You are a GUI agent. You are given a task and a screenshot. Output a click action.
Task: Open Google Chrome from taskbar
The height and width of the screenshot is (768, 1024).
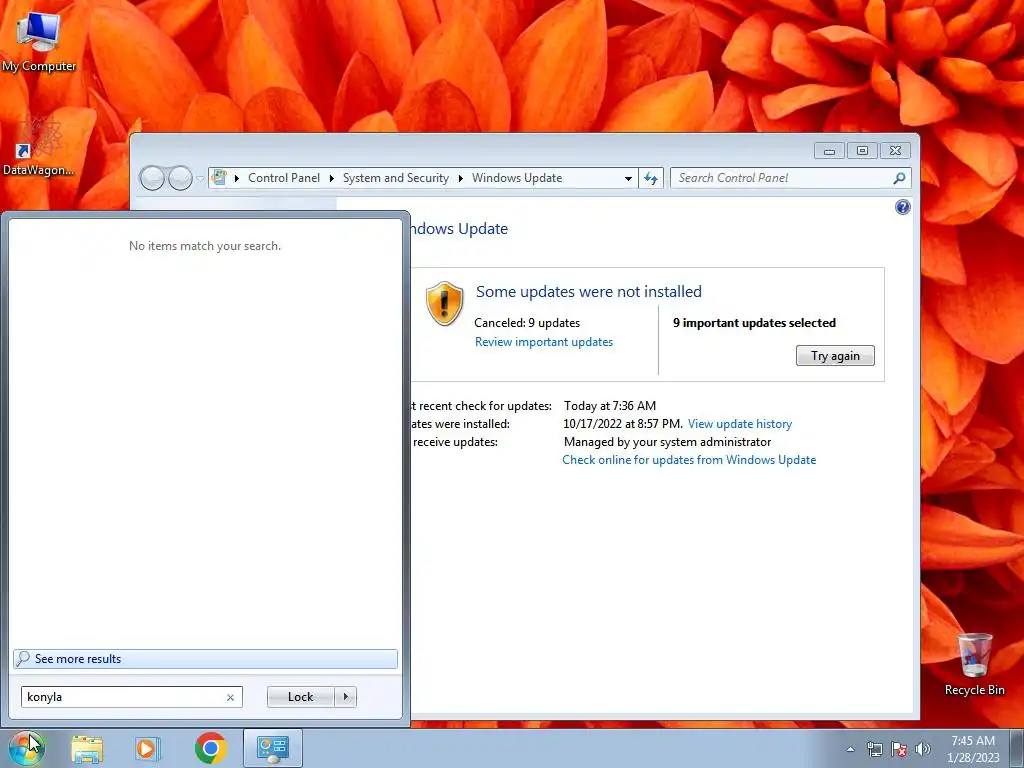coord(210,748)
